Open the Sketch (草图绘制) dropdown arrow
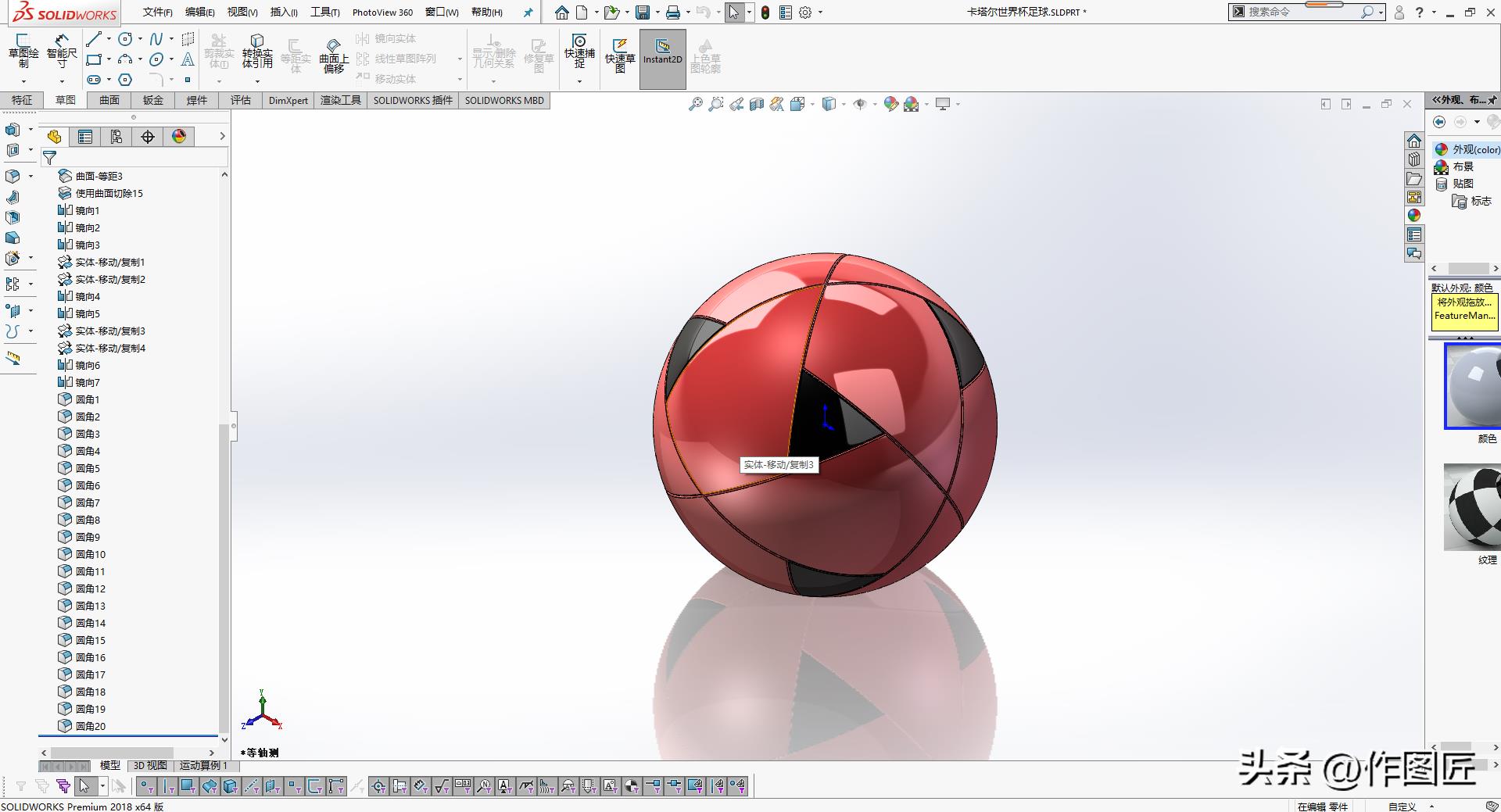 tap(23, 81)
